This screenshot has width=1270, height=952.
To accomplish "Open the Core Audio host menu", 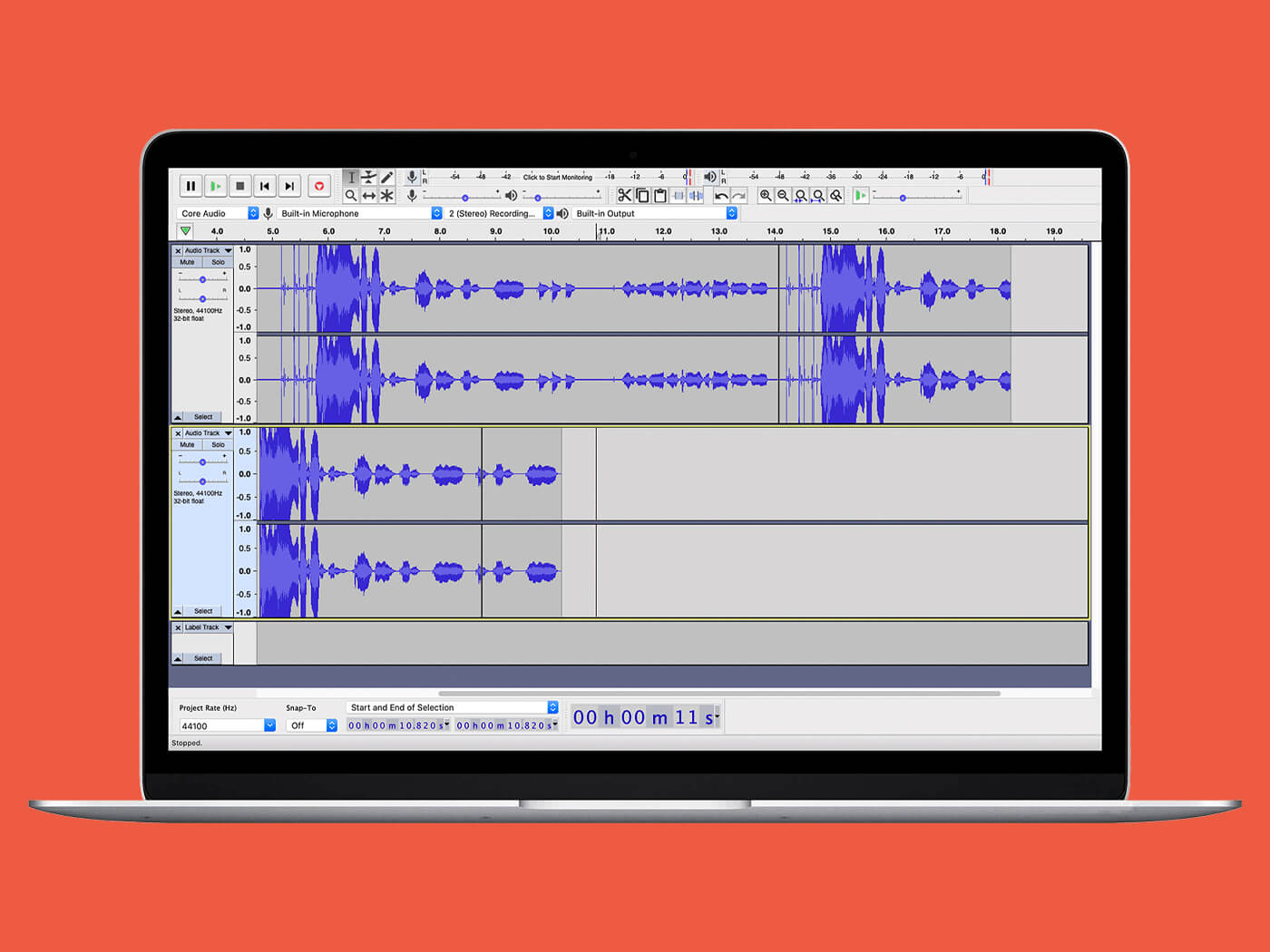I will [216, 213].
